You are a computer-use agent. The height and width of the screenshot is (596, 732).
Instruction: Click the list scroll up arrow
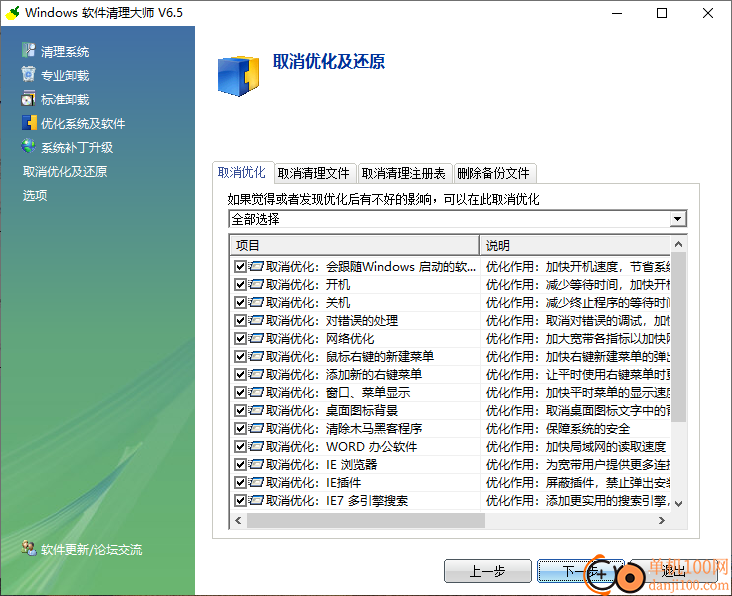[x=678, y=244]
